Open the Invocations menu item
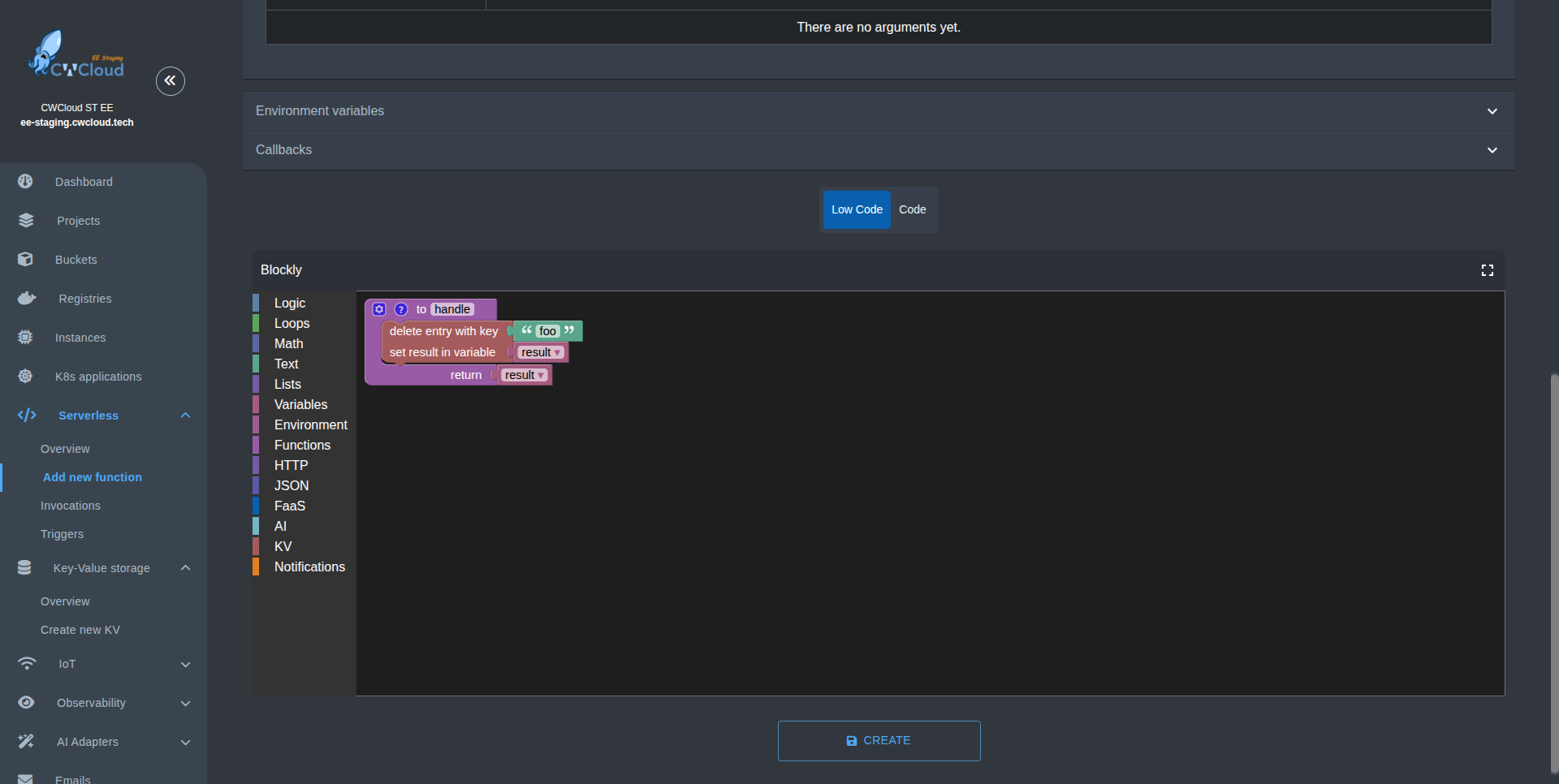The height and width of the screenshot is (784, 1559). 71,506
